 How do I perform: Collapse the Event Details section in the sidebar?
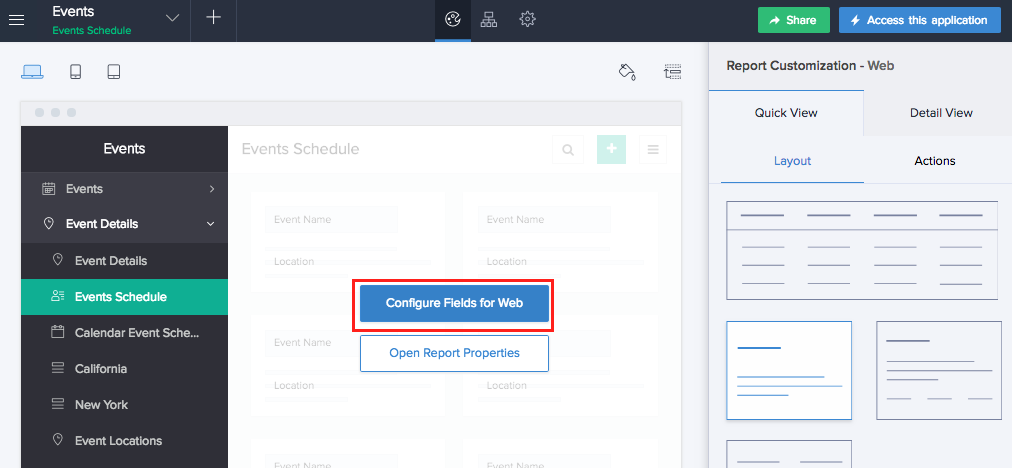[x=211, y=224]
